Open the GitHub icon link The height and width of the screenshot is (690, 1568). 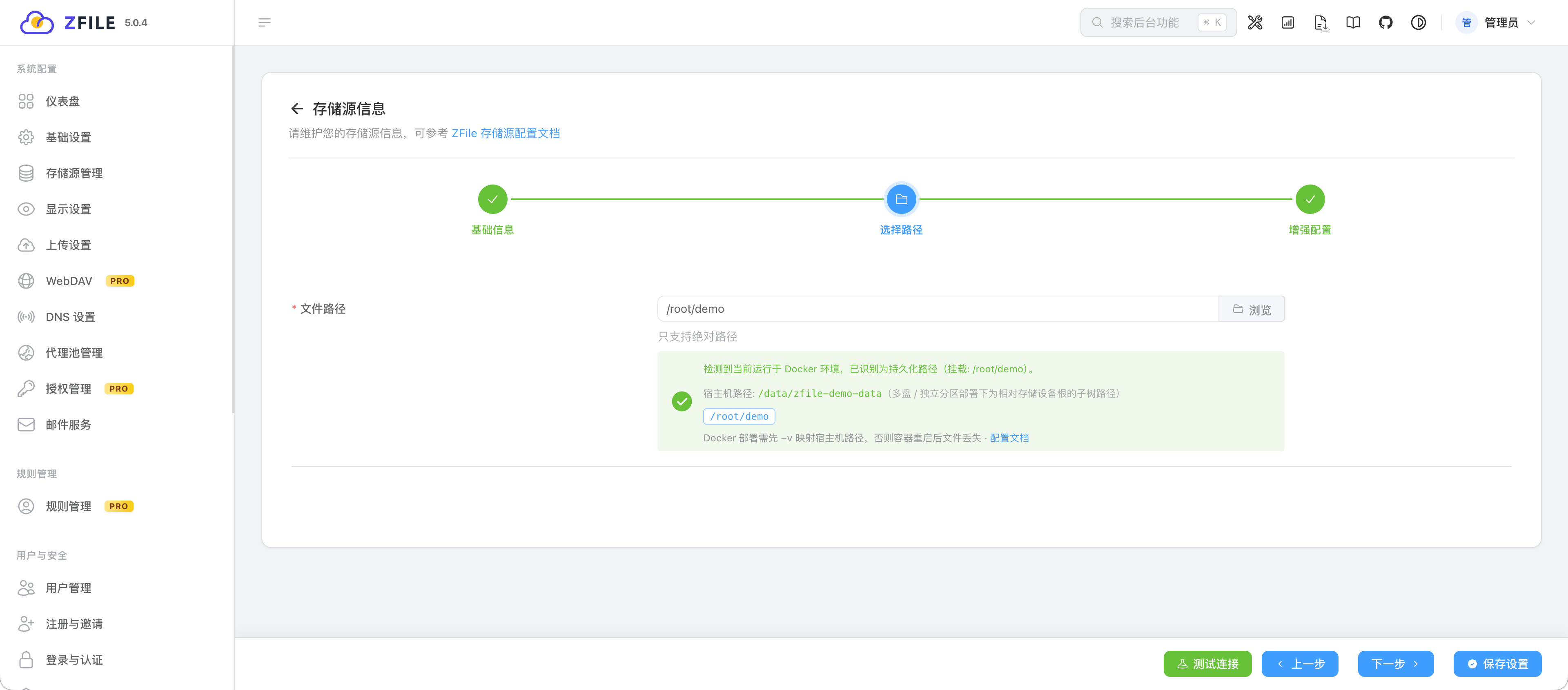[1386, 22]
